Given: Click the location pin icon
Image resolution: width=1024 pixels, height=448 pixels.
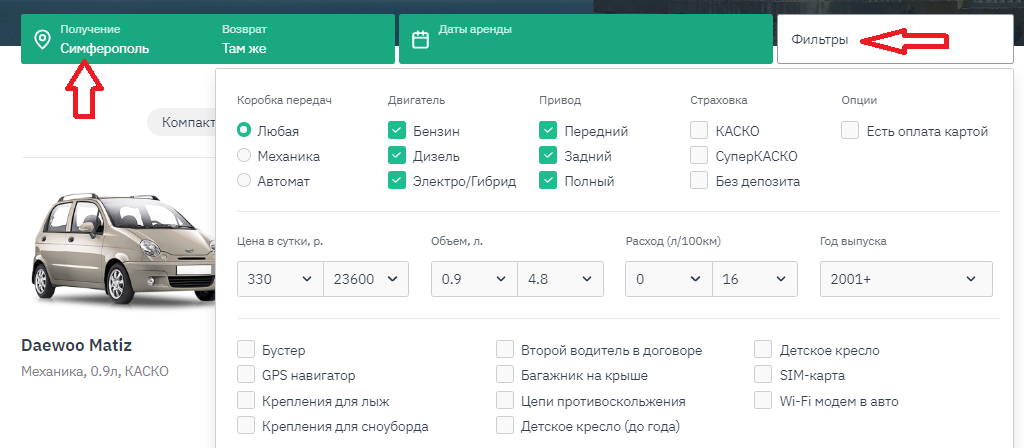Looking at the screenshot, I should coord(42,39).
